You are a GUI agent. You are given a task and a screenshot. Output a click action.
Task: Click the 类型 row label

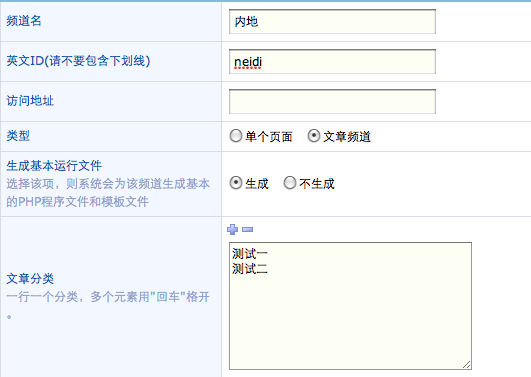tap(18, 136)
